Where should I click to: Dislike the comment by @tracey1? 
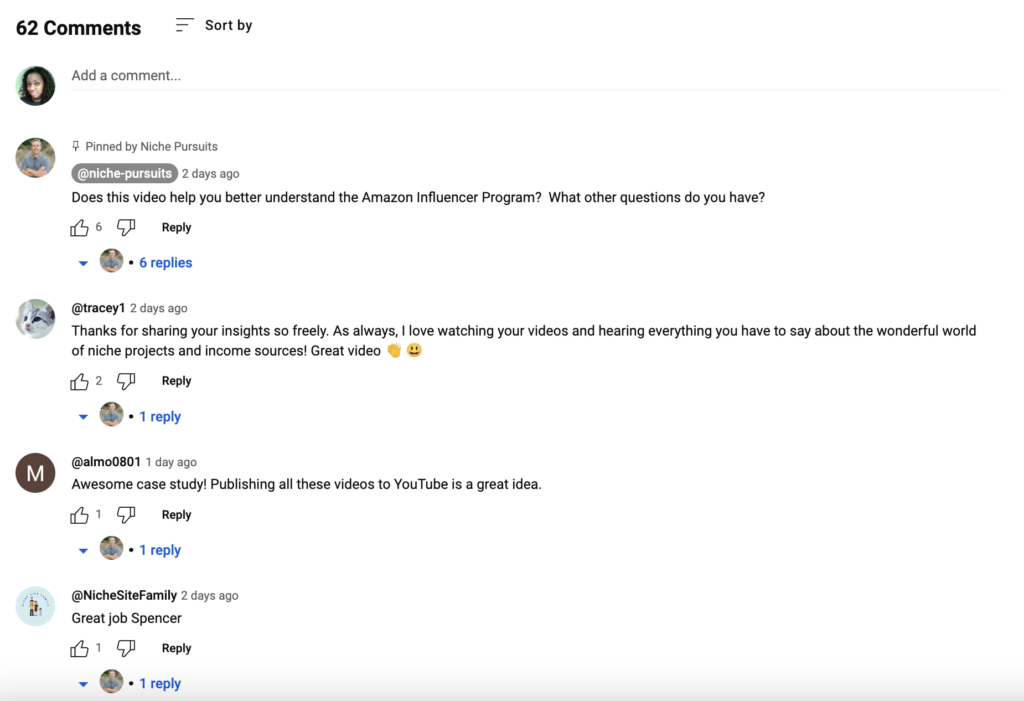coord(126,381)
